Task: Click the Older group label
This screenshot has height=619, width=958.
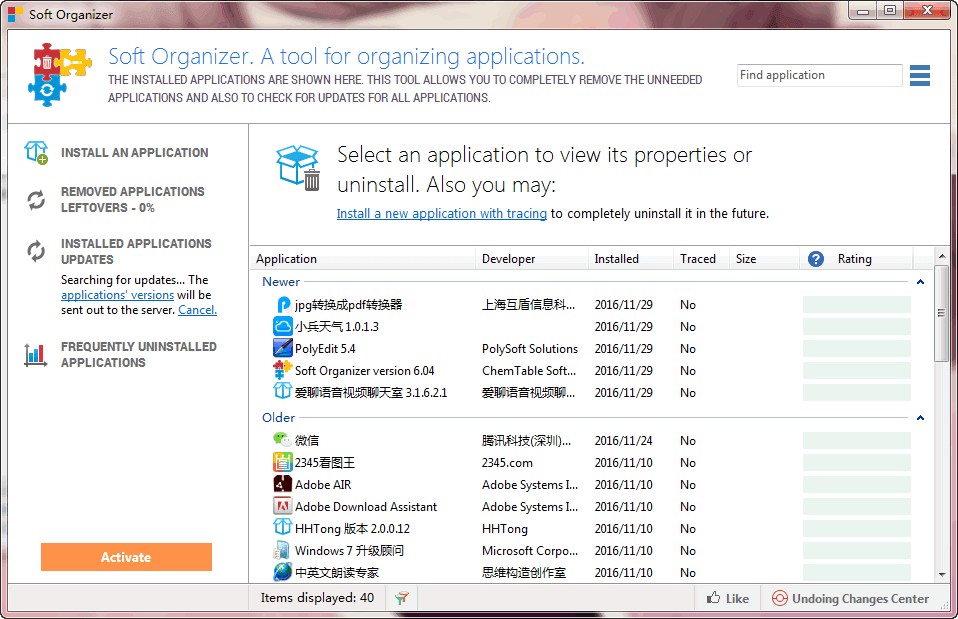Action: (x=279, y=418)
